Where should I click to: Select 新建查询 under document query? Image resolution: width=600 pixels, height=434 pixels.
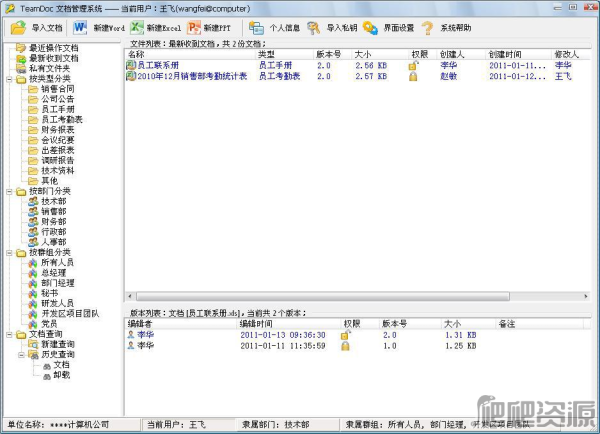pos(57,344)
